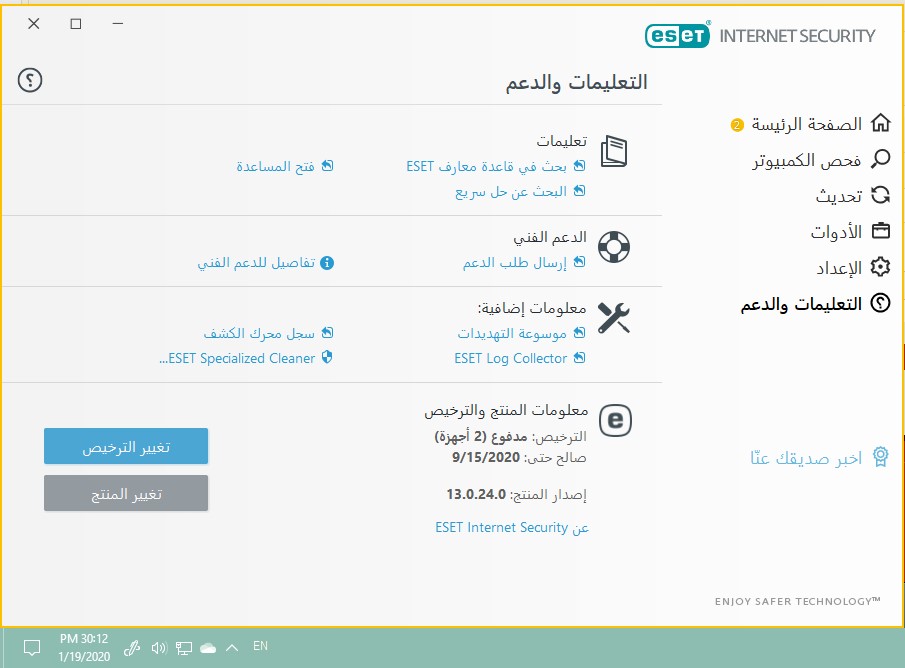
Task: Click link icon beside البحث عن حل سريع
Action: [579, 191]
